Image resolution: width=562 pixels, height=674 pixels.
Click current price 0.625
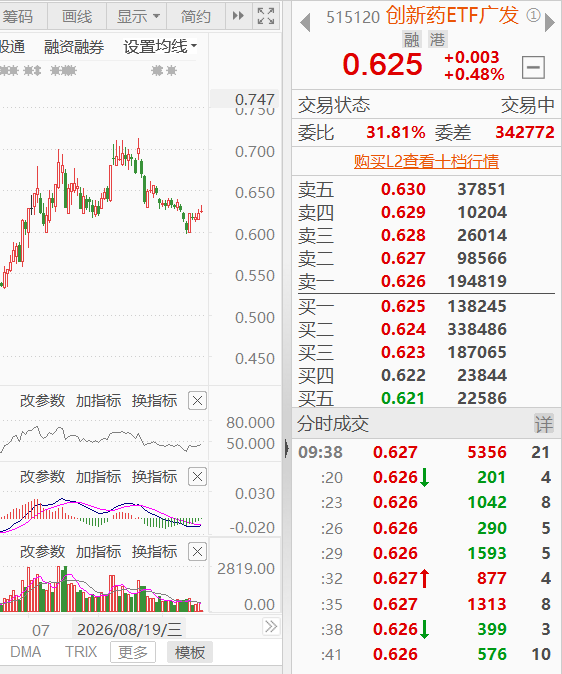click(x=382, y=64)
